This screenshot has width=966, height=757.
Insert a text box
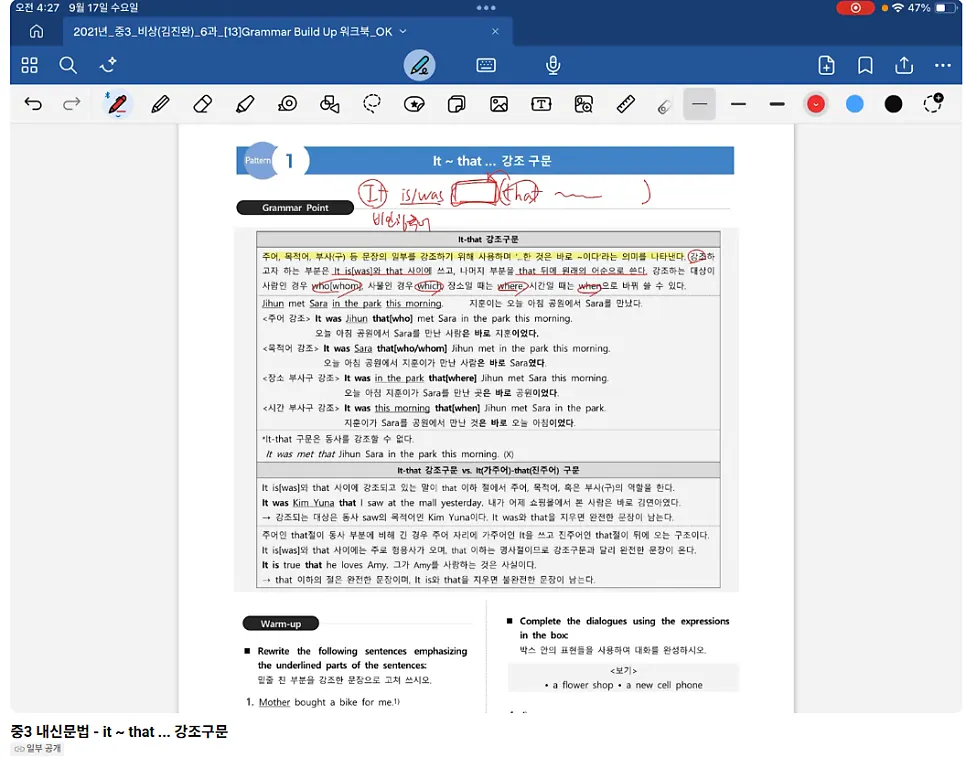point(541,104)
